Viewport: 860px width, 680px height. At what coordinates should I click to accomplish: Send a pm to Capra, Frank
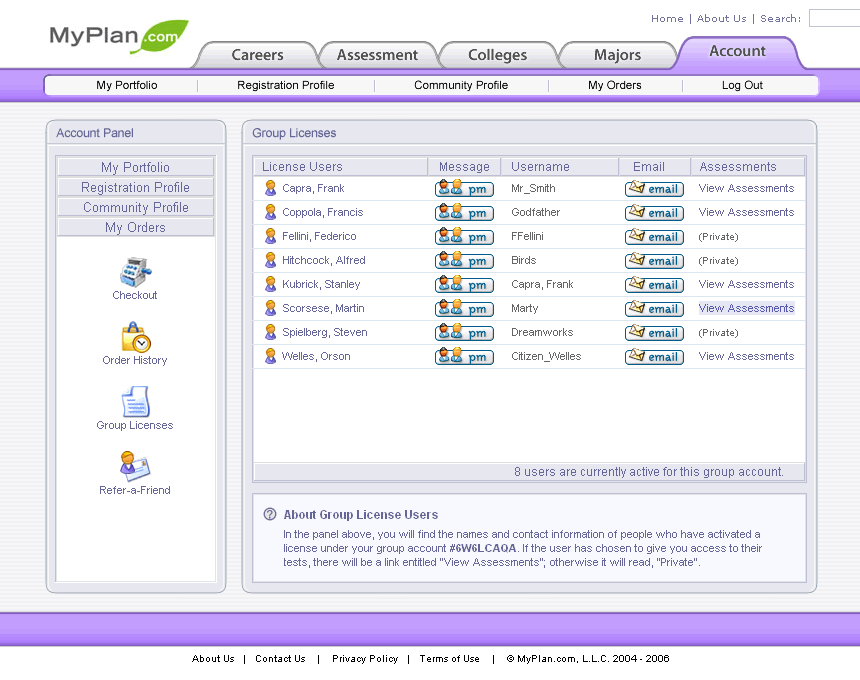tap(464, 189)
